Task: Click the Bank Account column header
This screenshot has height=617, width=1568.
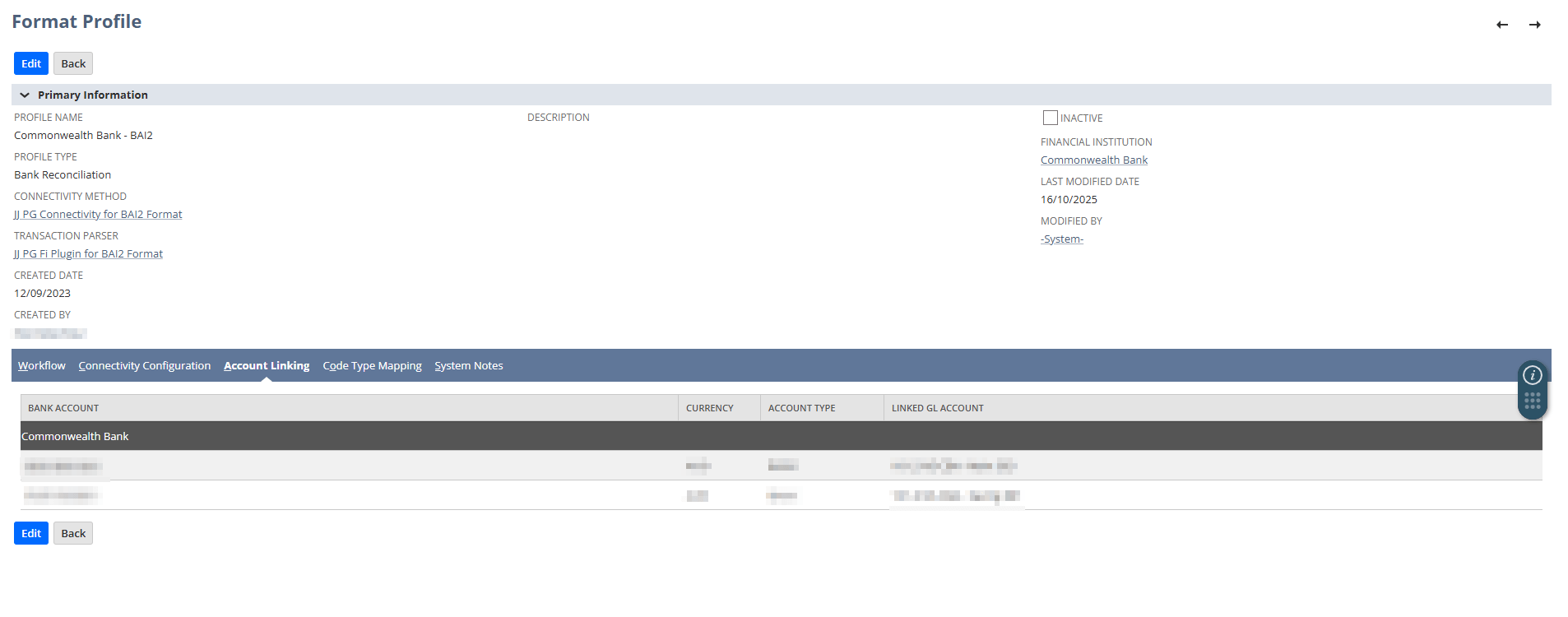Action: [350, 408]
